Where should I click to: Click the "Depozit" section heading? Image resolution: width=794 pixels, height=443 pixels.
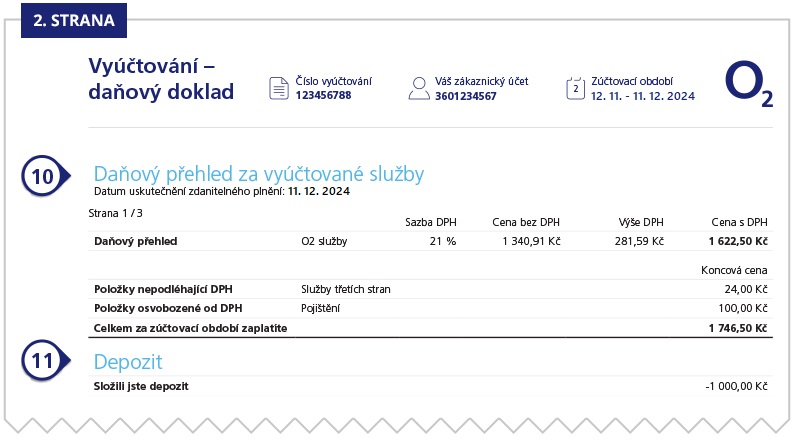click(x=127, y=361)
